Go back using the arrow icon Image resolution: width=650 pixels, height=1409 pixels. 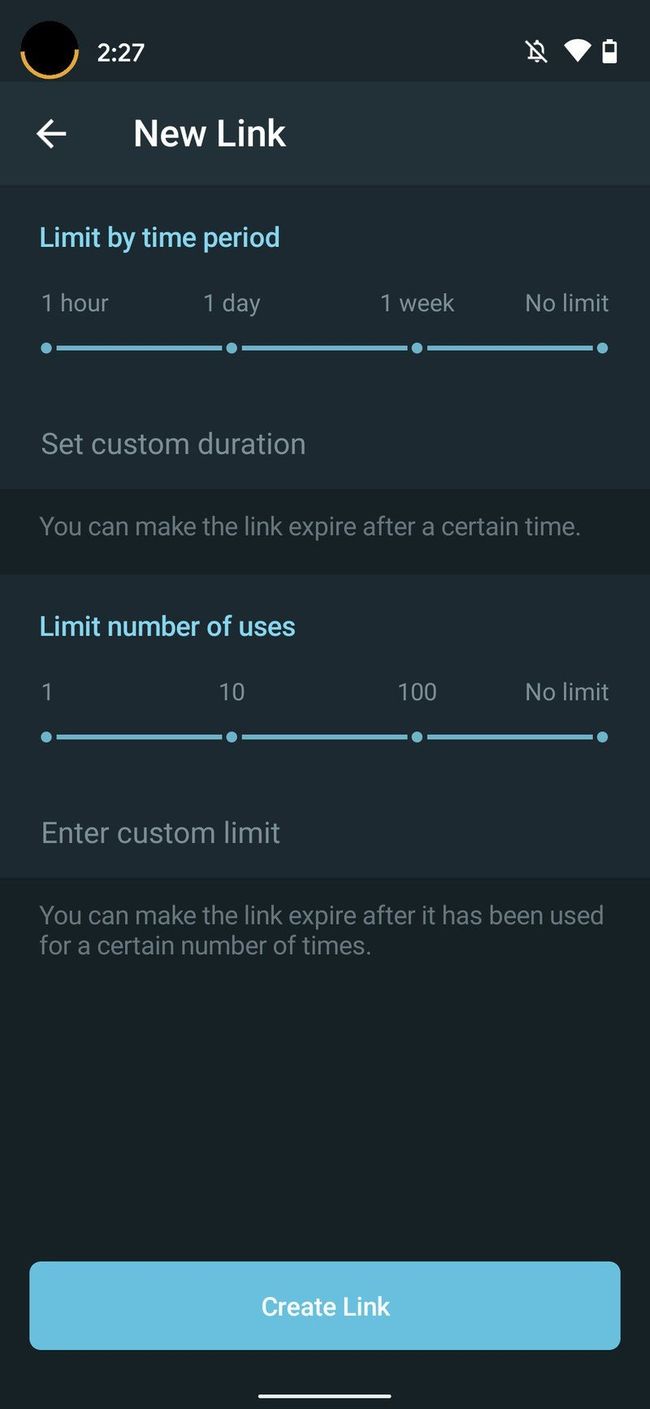51,133
